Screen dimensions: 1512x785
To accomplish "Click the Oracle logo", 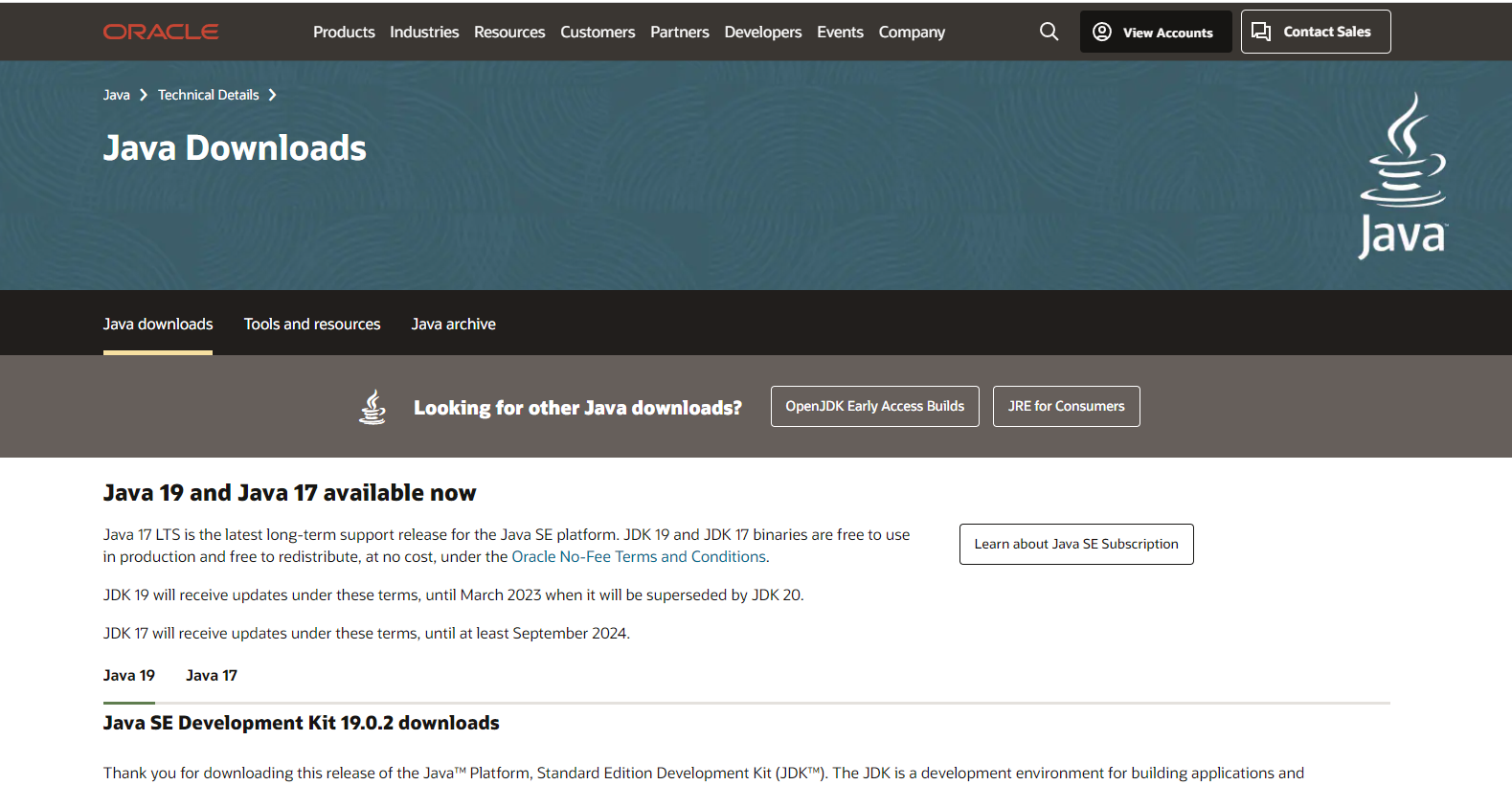I will point(161,32).
